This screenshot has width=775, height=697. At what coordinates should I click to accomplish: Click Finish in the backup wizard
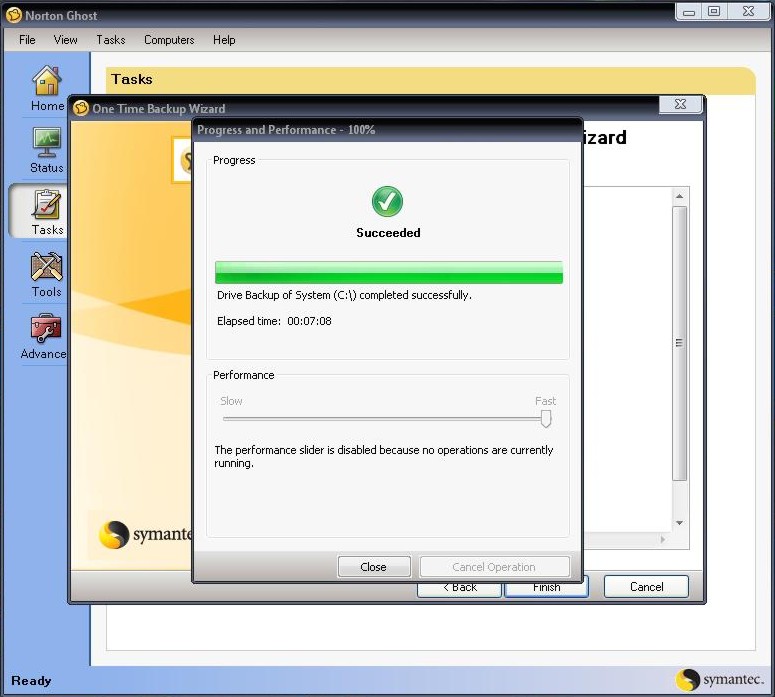click(x=546, y=589)
